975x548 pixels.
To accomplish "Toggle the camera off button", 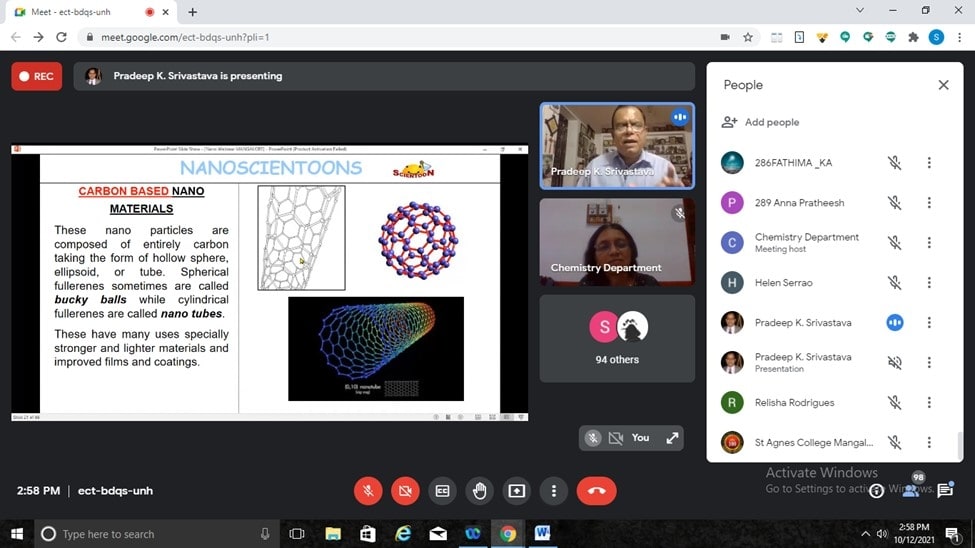I will 405,491.
